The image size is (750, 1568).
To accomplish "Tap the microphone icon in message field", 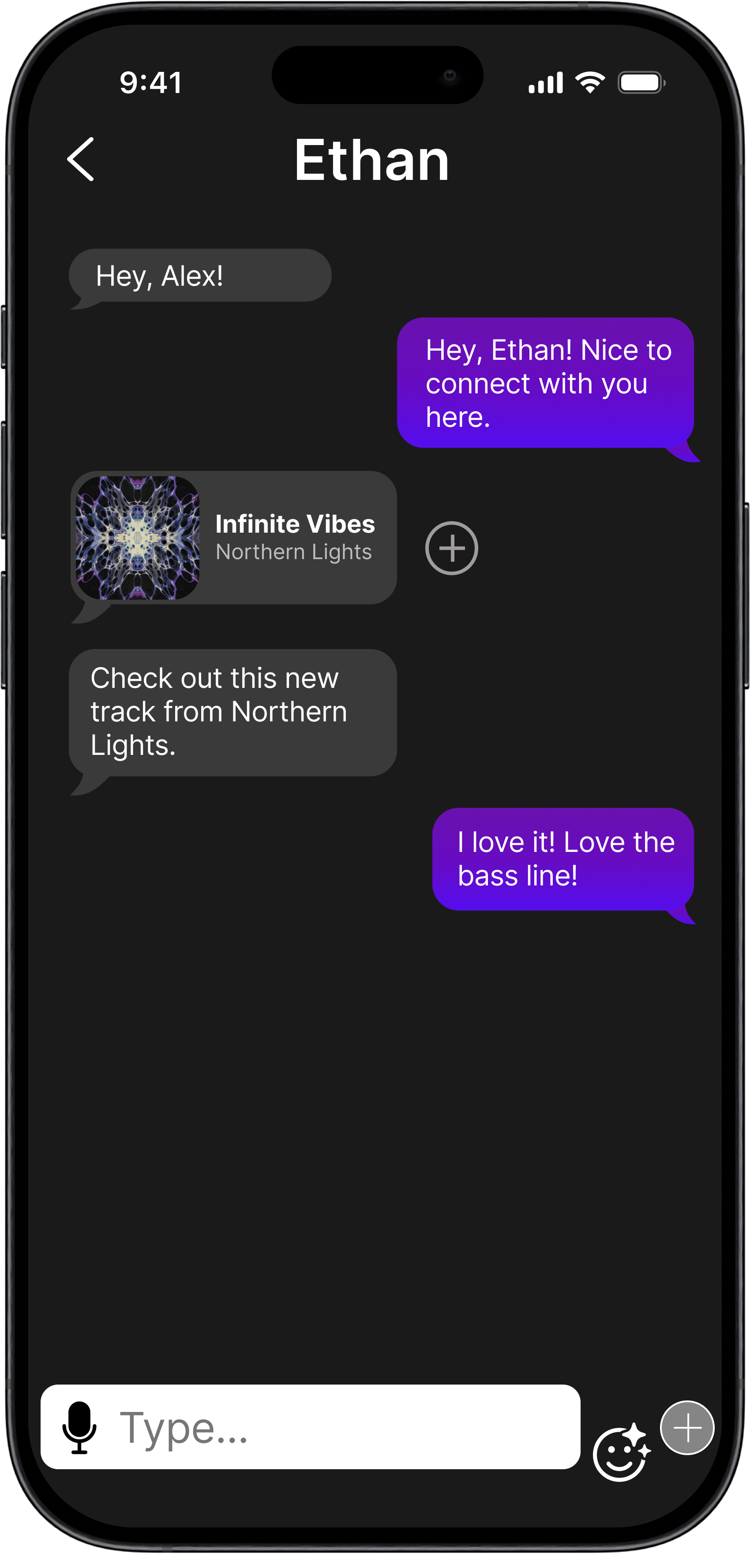I will pos(79,1427).
